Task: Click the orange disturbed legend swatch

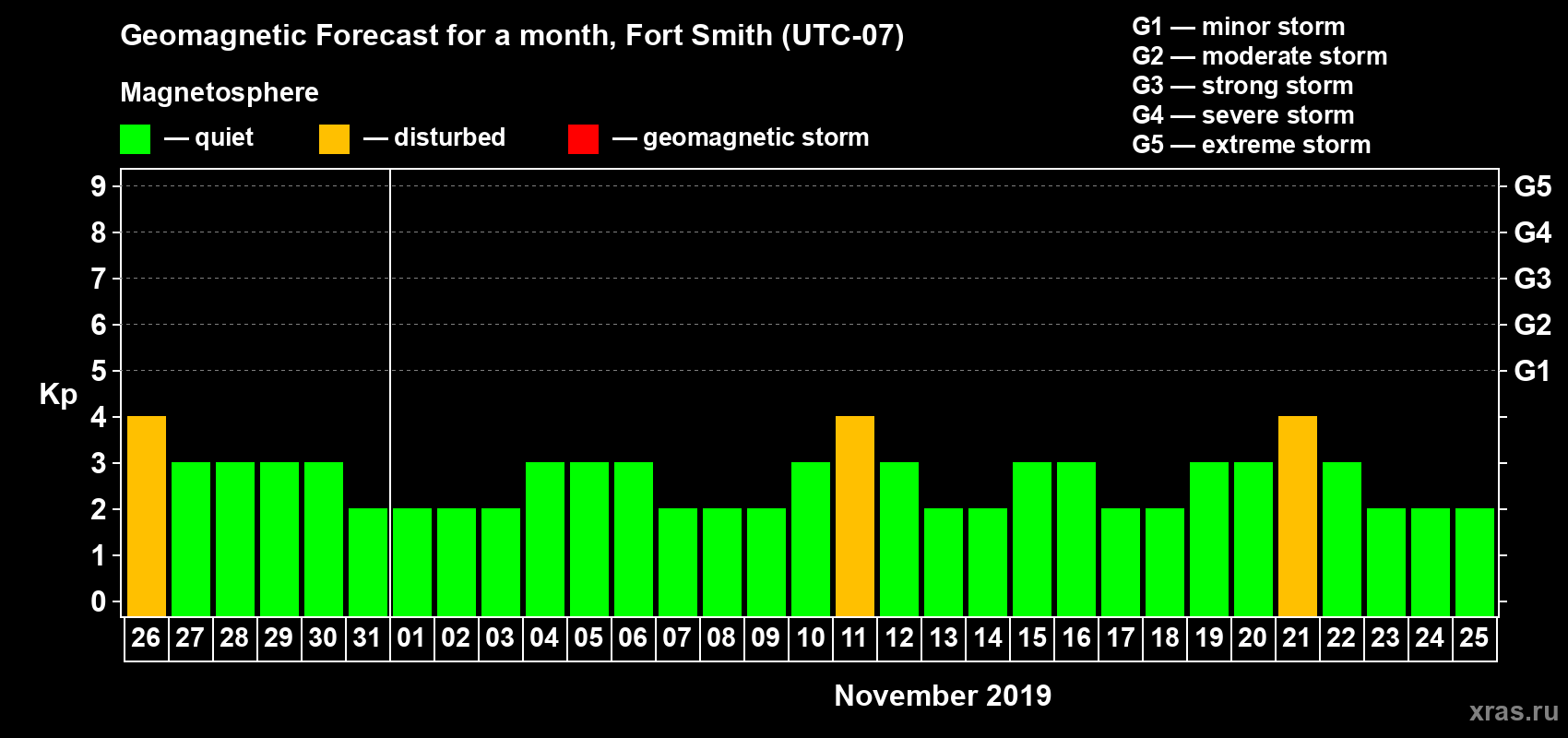Action: 335,139
